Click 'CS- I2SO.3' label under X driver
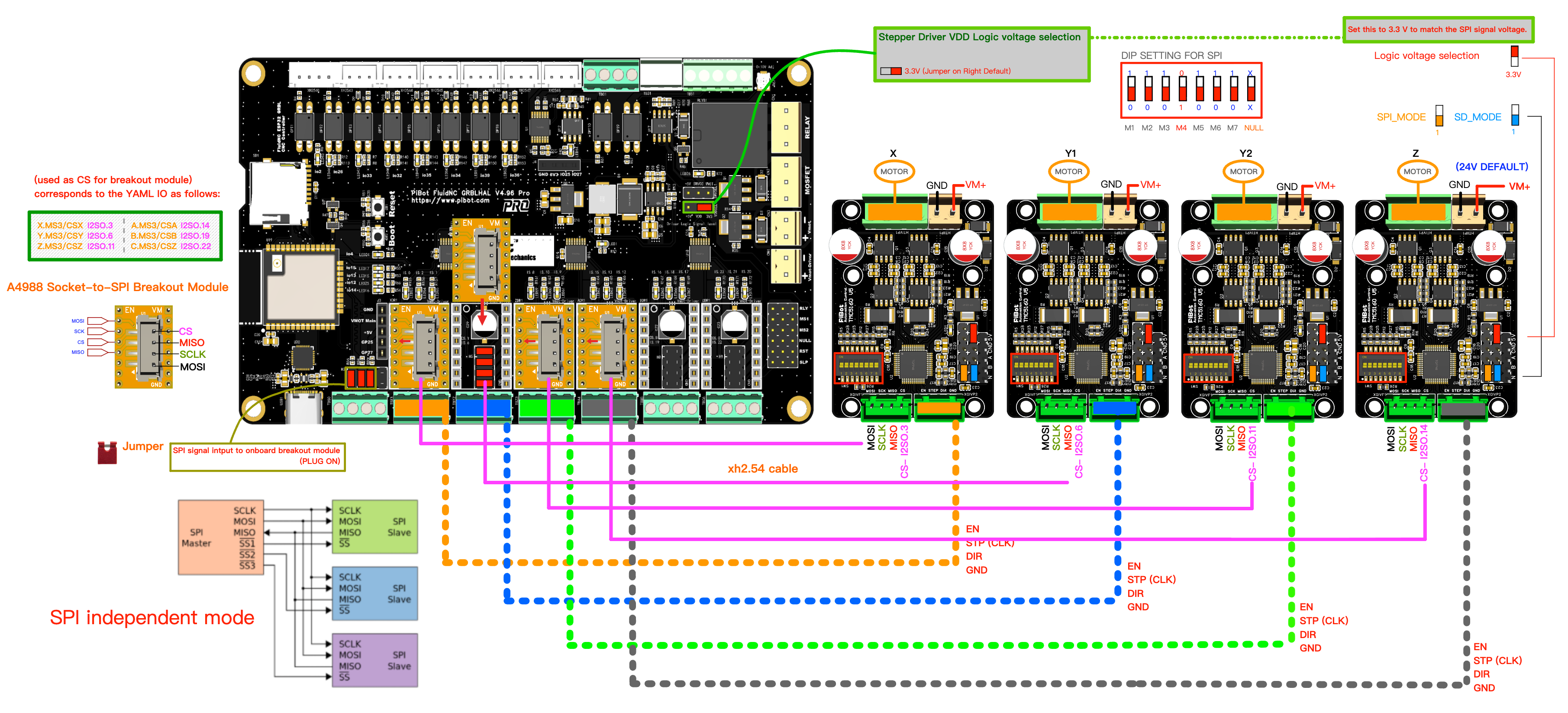Viewport: 1568px width, 713px height. point(904,451)
